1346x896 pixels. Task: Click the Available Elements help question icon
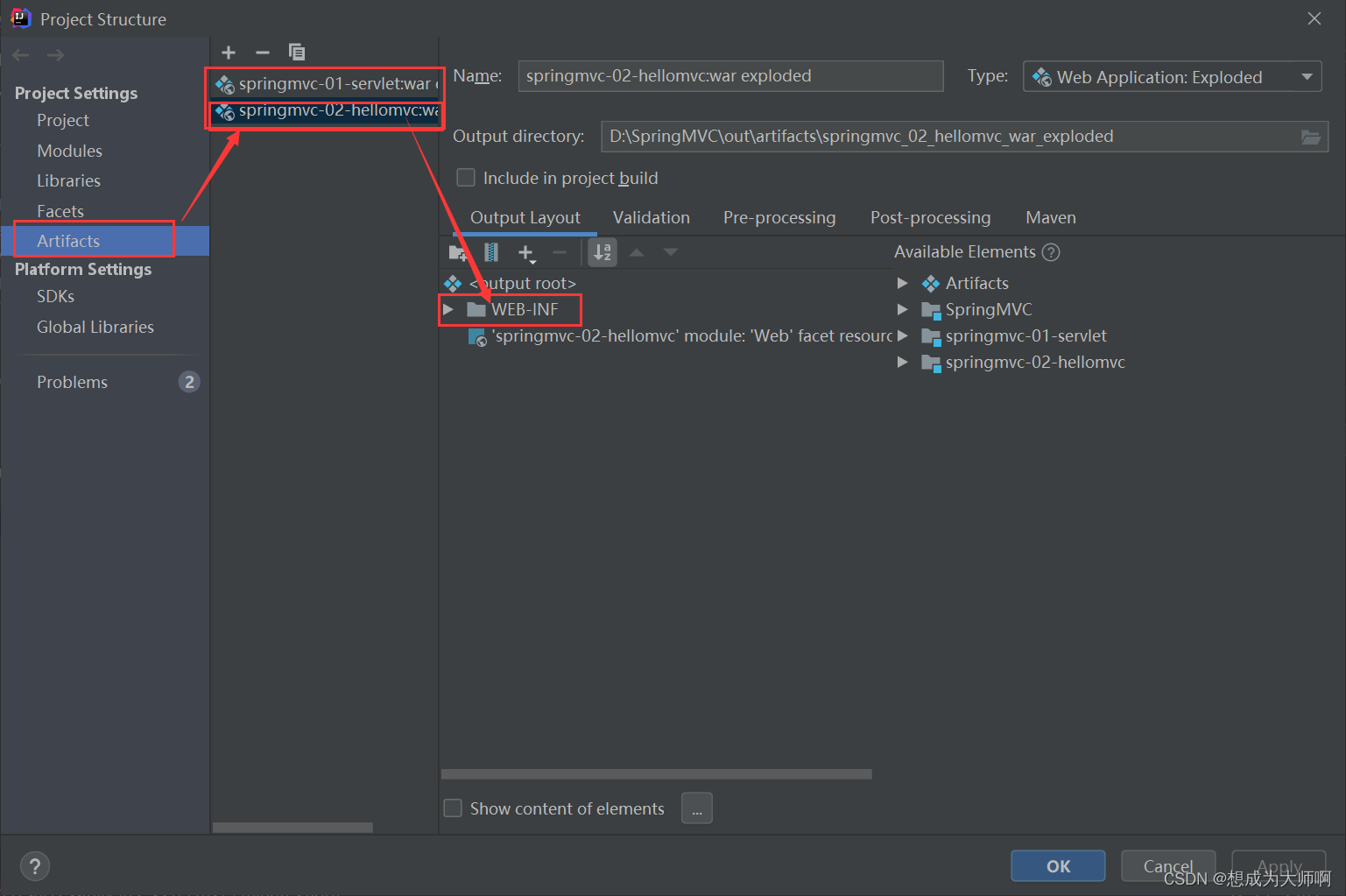point(1051,252)
